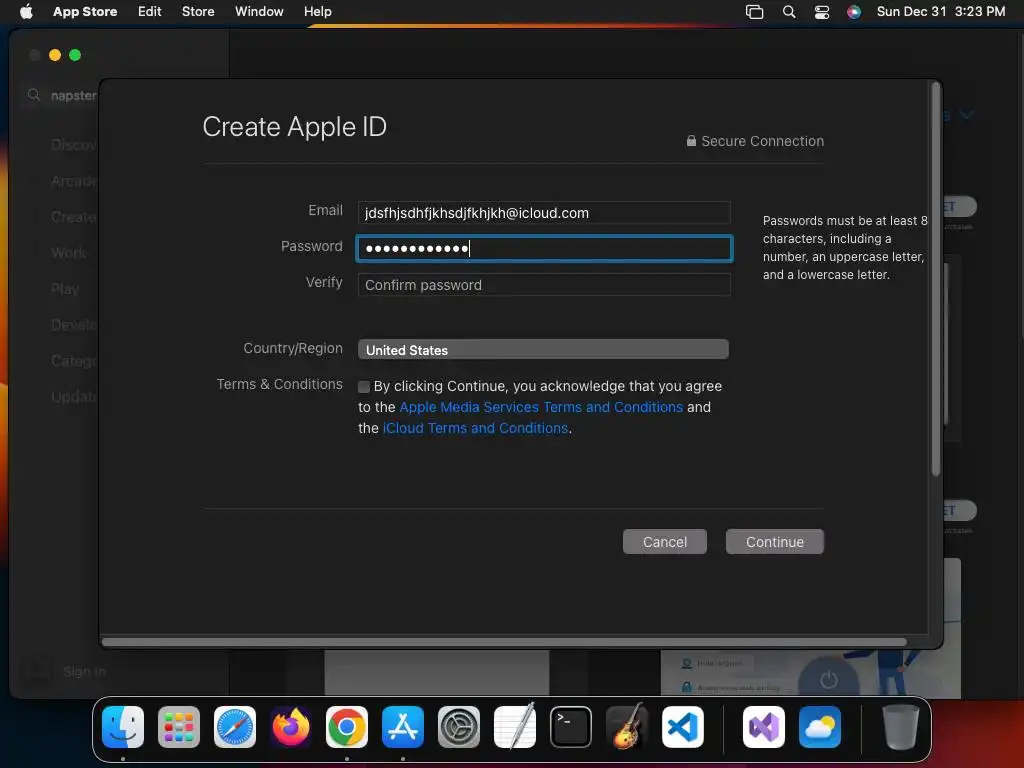
Task: Click the Stage Manager menu bar icon
Action: pos(754,12)
